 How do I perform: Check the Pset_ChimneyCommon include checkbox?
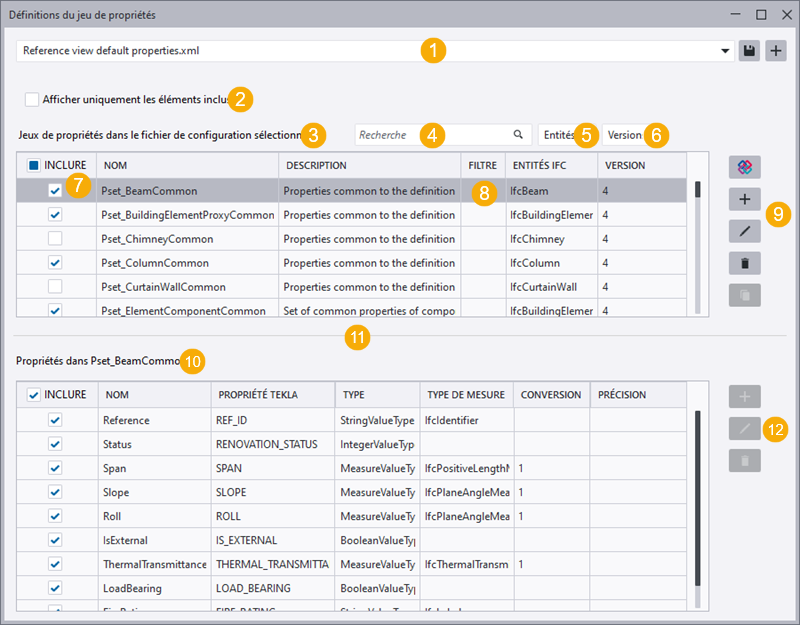coord(56,239)
